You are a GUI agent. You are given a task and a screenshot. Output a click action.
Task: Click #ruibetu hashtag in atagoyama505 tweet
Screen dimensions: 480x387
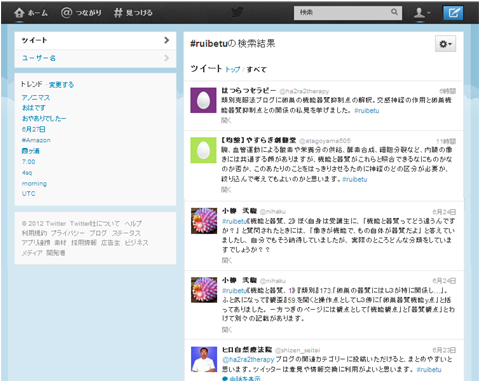[x=355, y=180]
